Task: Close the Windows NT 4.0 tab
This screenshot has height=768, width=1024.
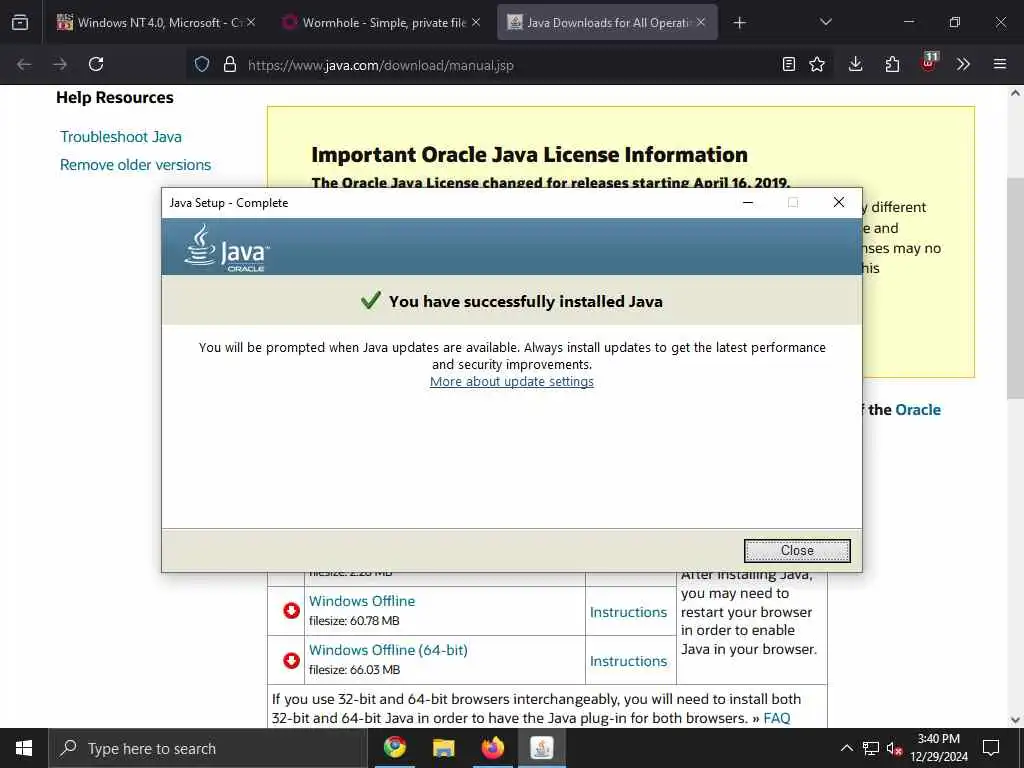Action: [x=251, y=22]
